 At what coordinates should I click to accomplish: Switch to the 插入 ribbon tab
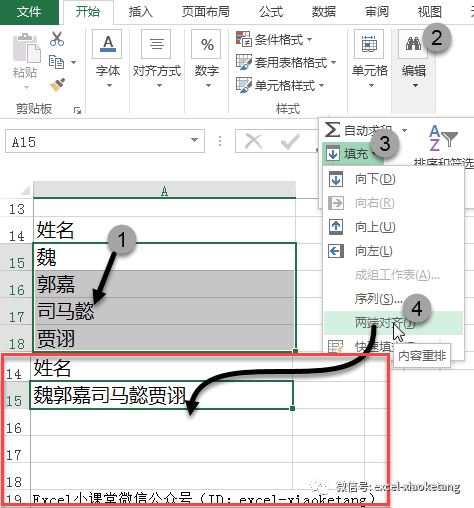click(141, 12)
